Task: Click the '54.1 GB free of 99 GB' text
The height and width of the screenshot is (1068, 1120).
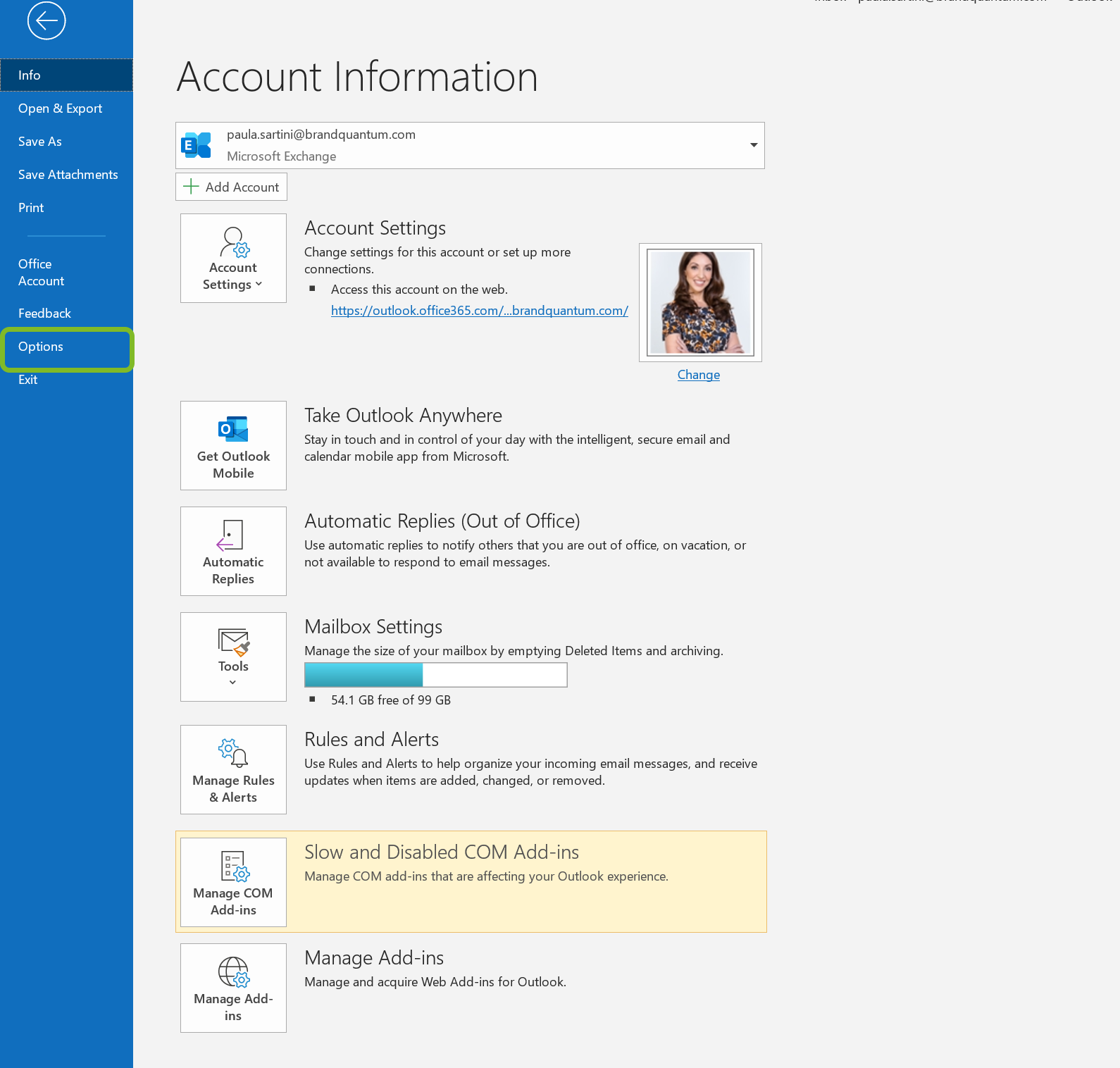Action: pyautogui.click(x=391, y=700)
